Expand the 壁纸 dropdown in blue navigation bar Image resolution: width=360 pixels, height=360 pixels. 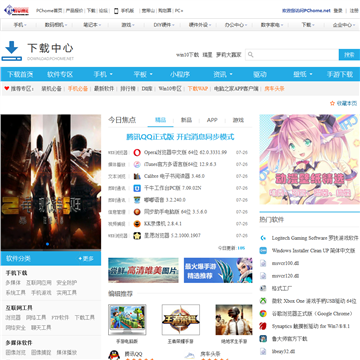coord(303,74)
